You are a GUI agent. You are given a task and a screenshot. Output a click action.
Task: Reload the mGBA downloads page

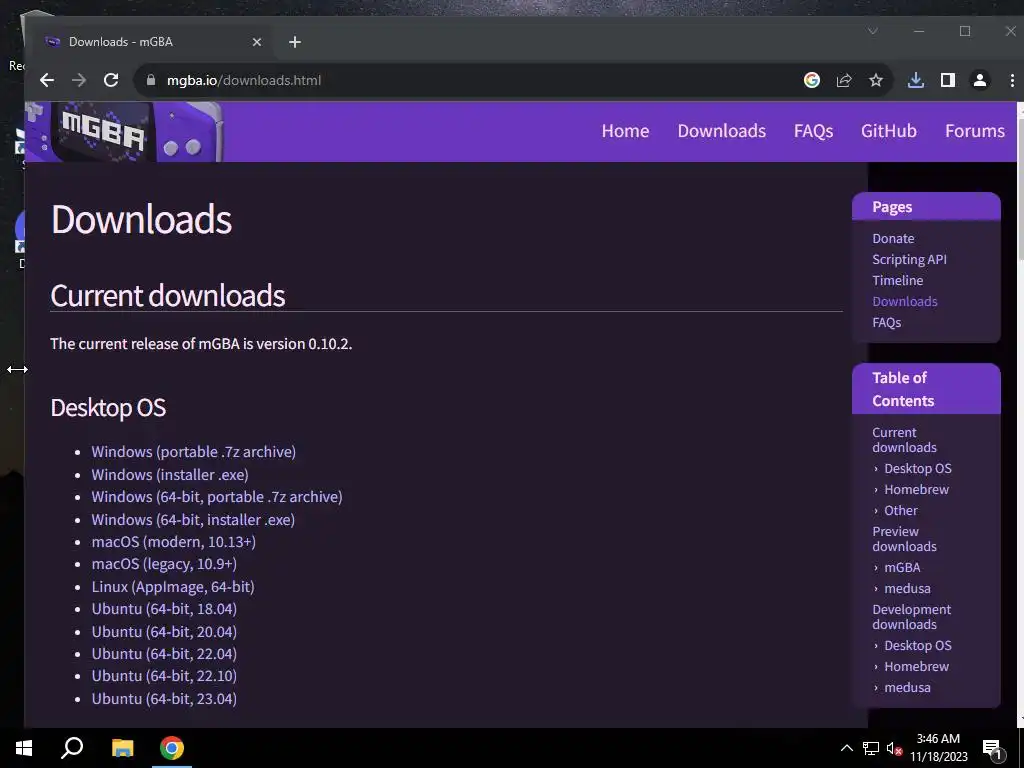(x=111, y=80)
